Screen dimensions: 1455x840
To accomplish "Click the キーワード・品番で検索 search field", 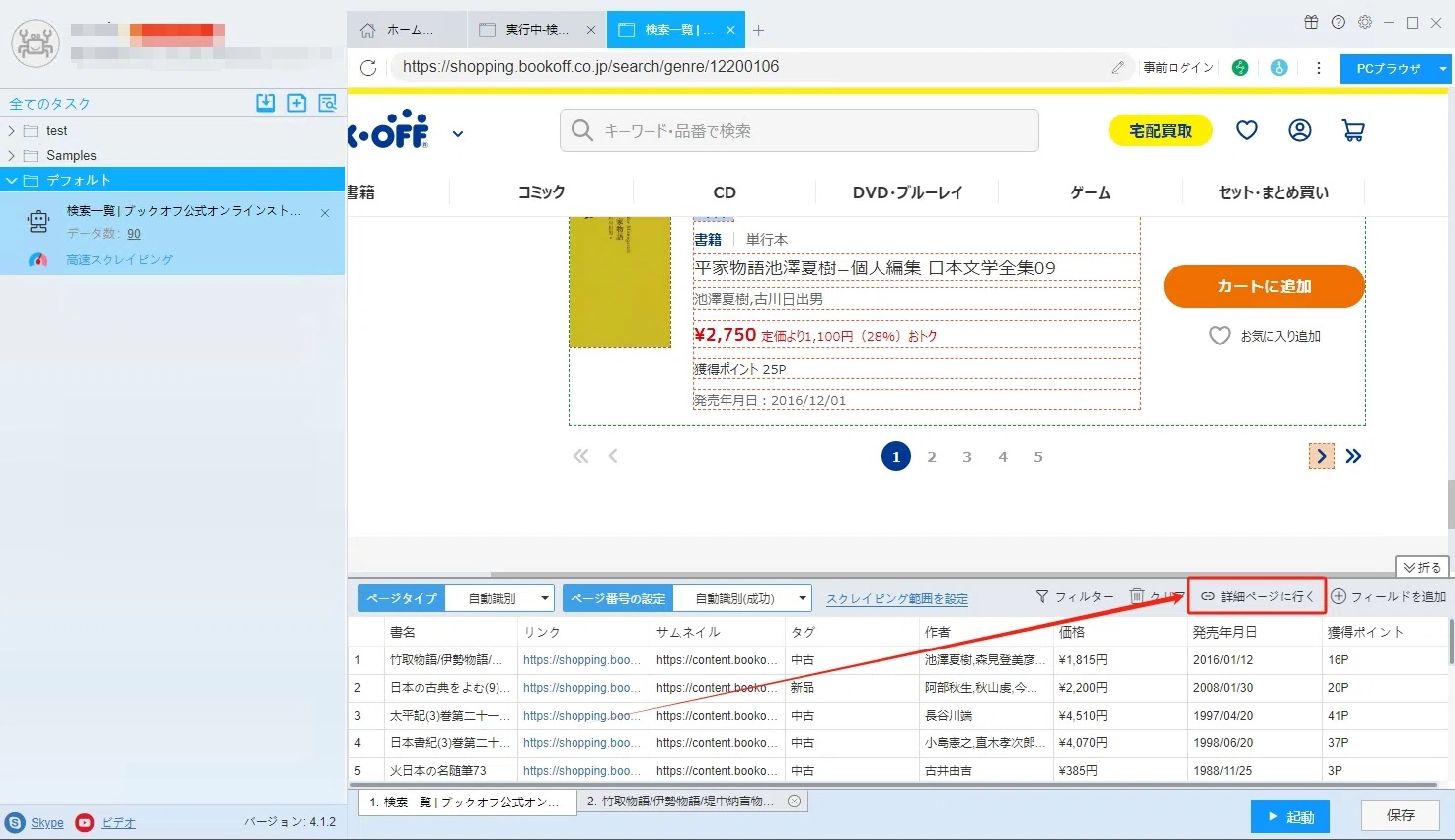I will [x=800, y=130].
